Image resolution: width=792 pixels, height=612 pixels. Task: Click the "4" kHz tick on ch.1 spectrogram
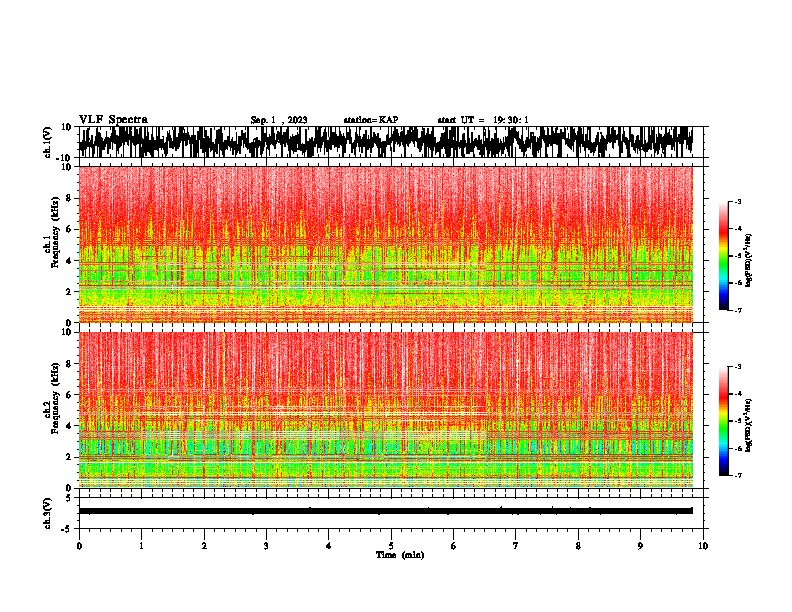point(70,261)
